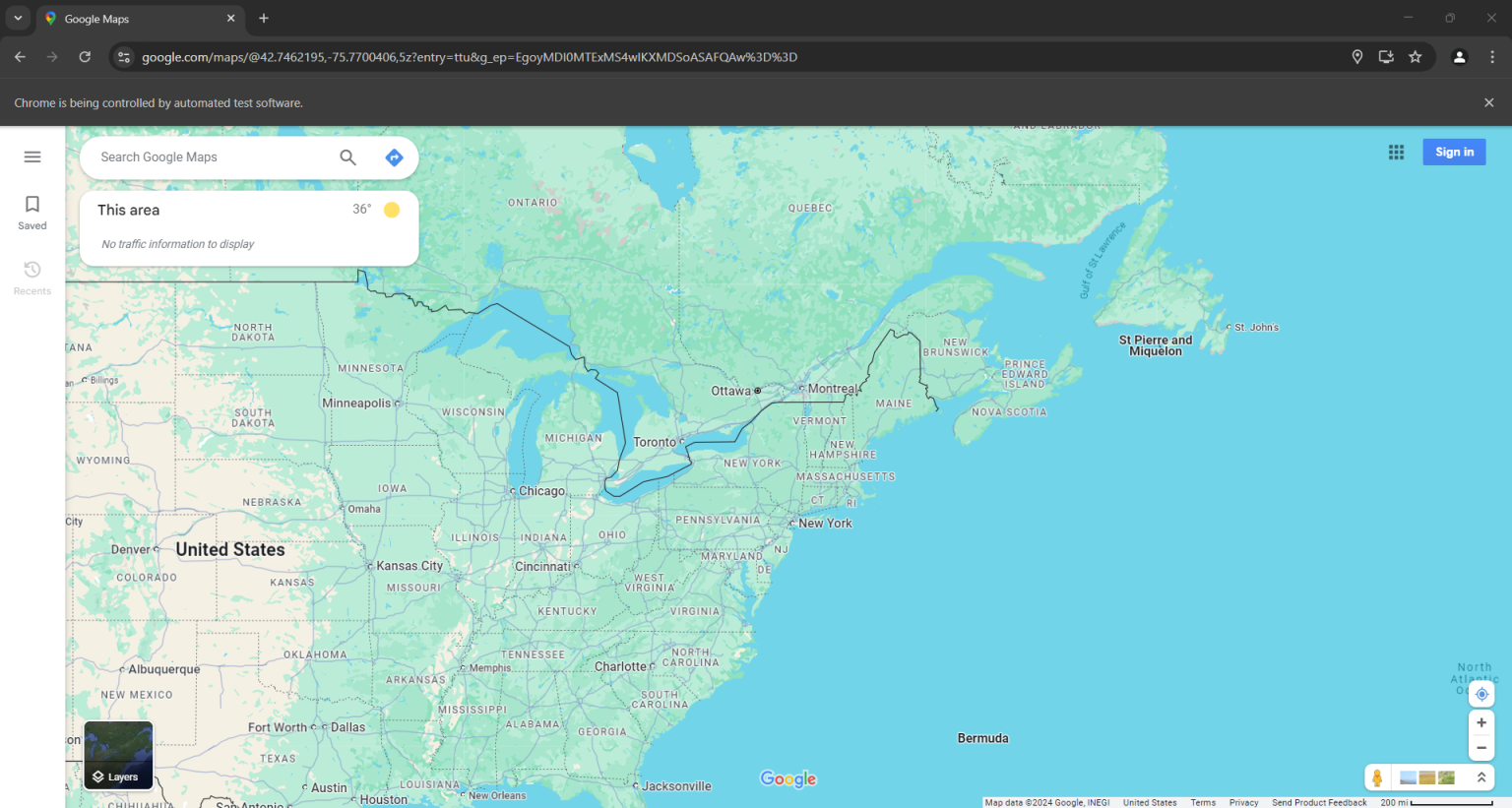Click the Sign in button

pyautogui.click(x=1454, y=152)
